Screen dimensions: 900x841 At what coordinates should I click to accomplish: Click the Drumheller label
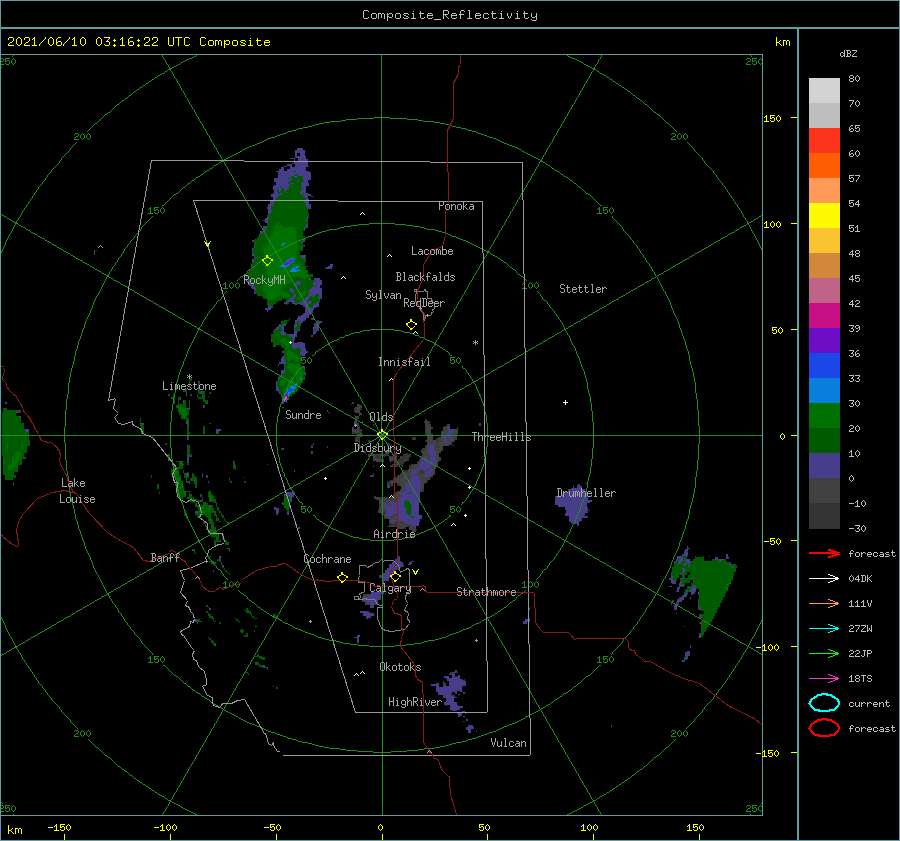pyautogui.click(x=586, y=493)
